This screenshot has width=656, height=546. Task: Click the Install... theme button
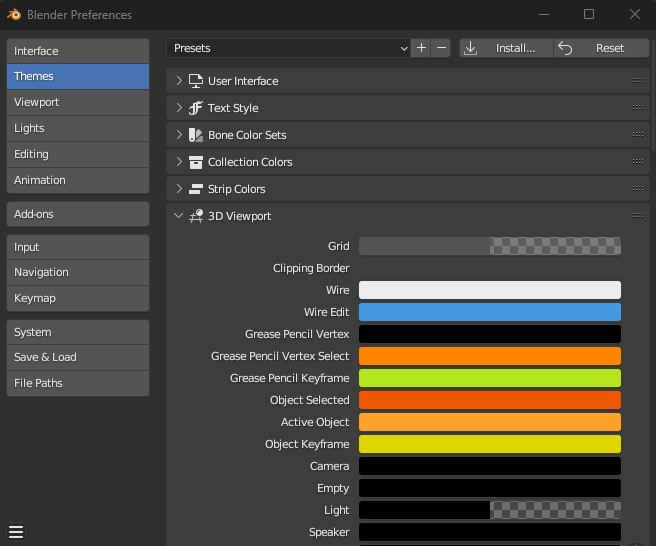[x=506, y=48]
